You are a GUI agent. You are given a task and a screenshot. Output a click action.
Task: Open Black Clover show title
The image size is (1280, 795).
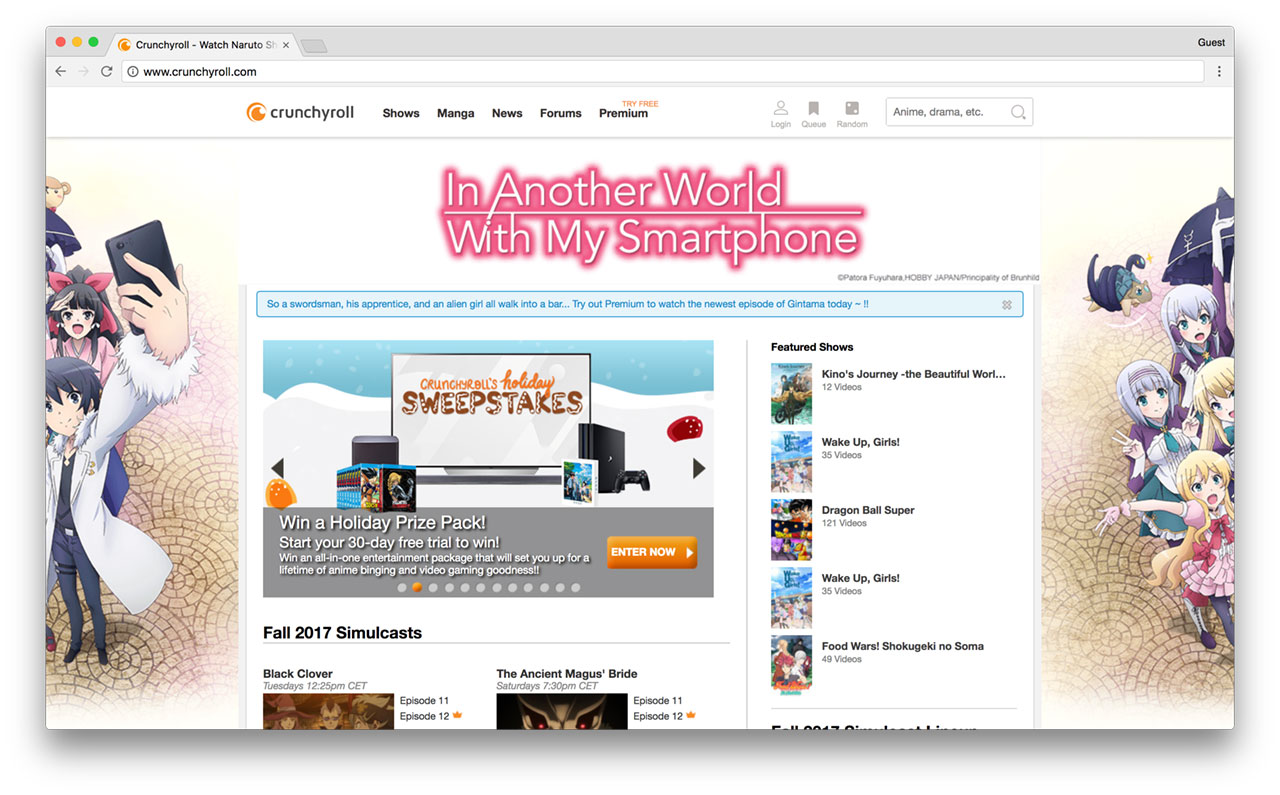pos(298,674)
